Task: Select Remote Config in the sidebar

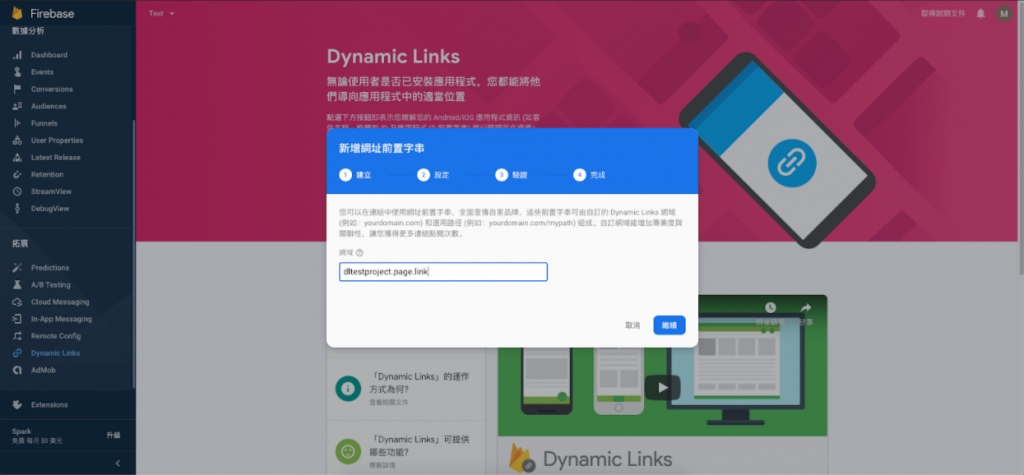Action: (x=56, y=336)
